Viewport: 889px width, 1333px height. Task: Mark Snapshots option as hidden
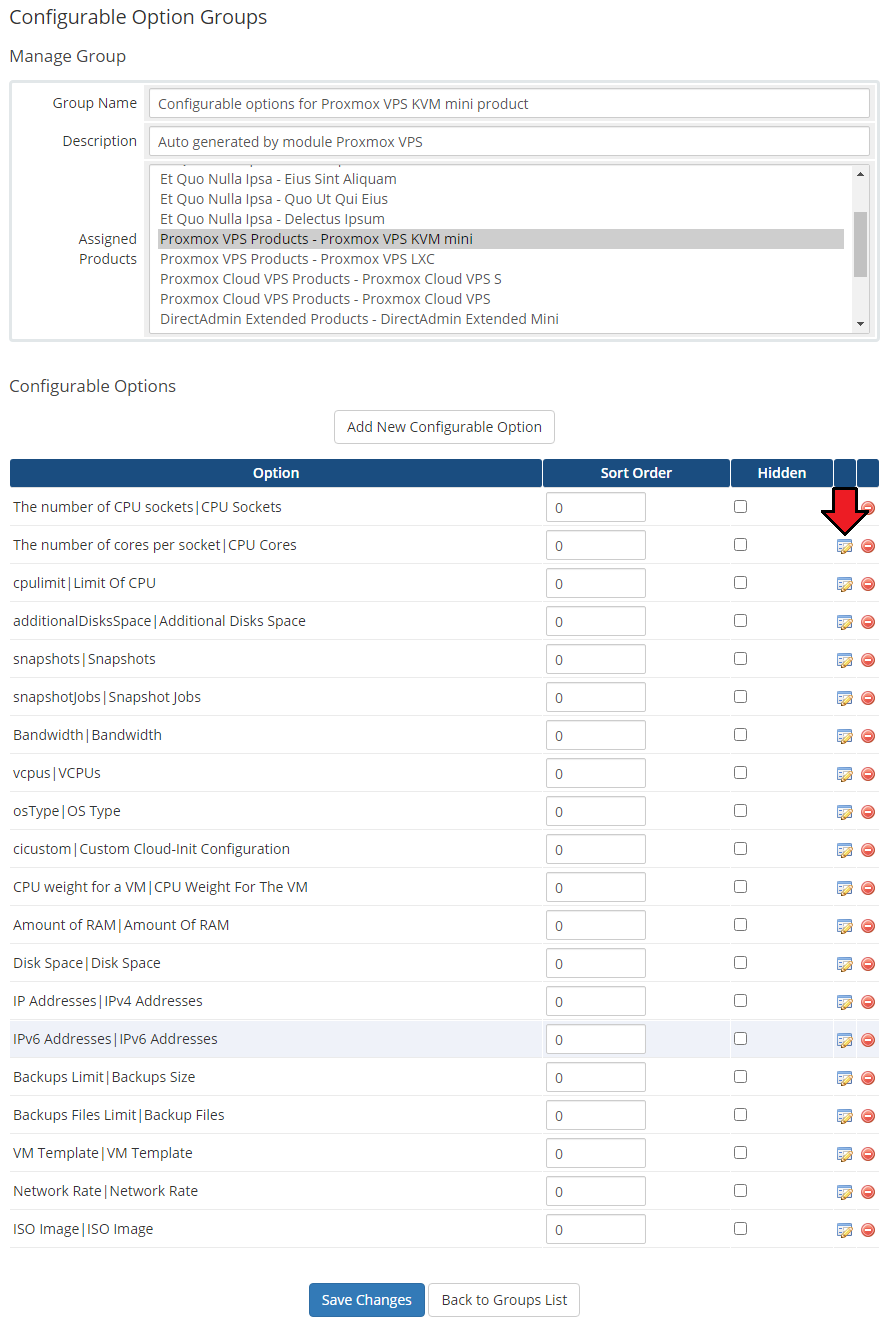tap(740, 658)
